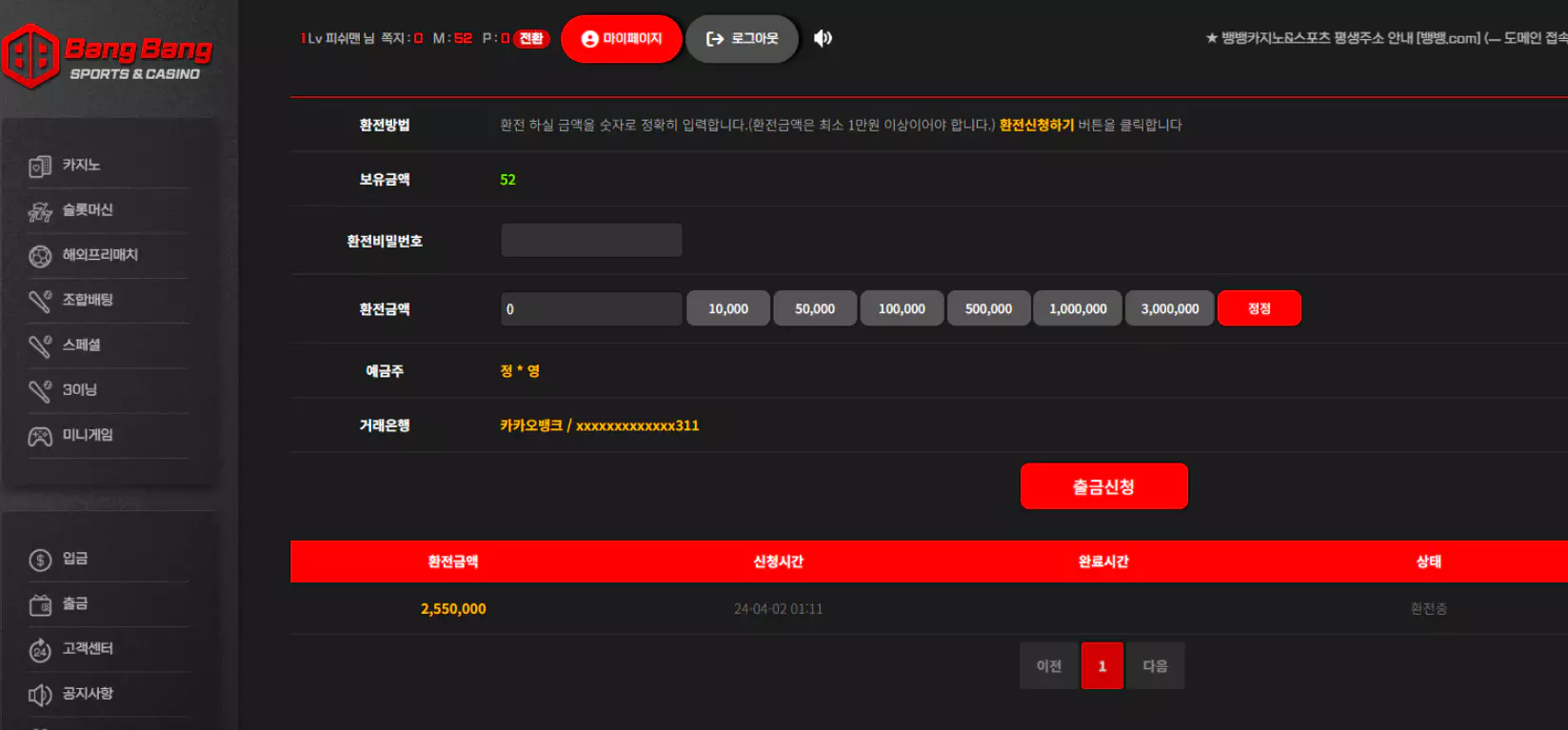Click the 신청시간 table column header
Screen dimensions: 1568x730
[779, 562]
